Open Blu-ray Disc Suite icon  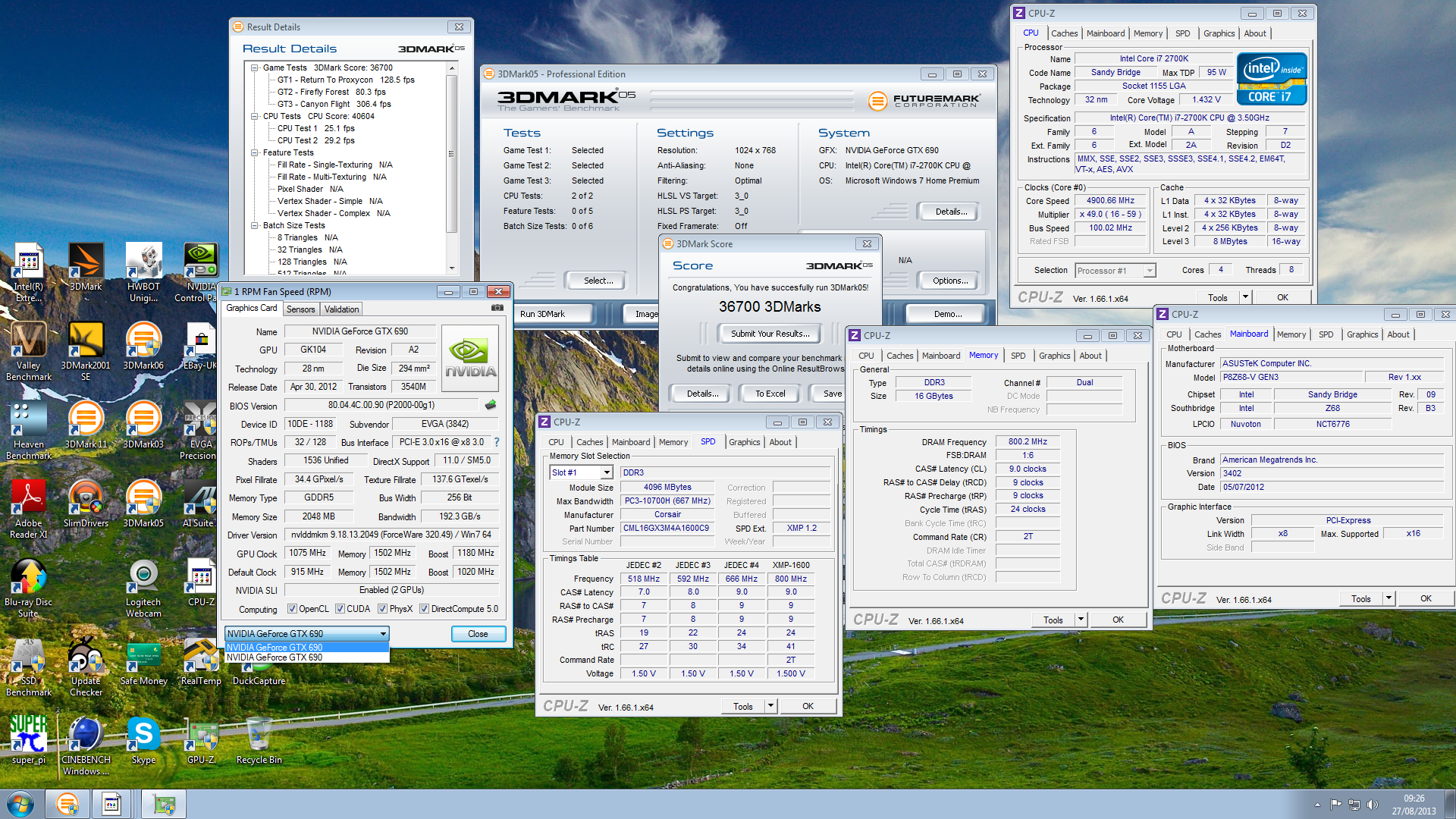[29, 588]
